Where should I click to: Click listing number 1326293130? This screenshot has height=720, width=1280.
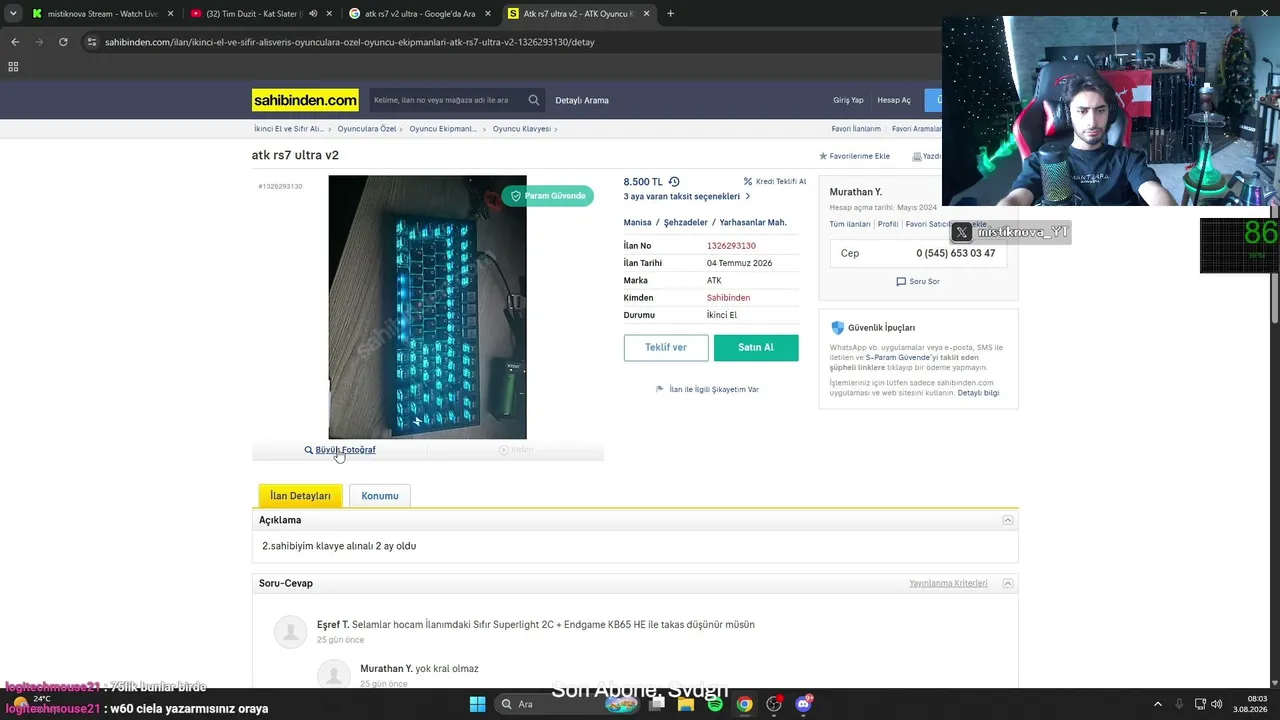731,246
